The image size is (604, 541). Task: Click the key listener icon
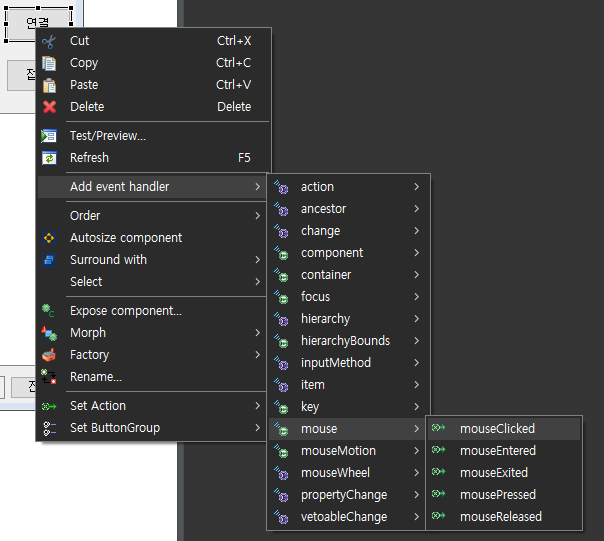pos(281,407)
